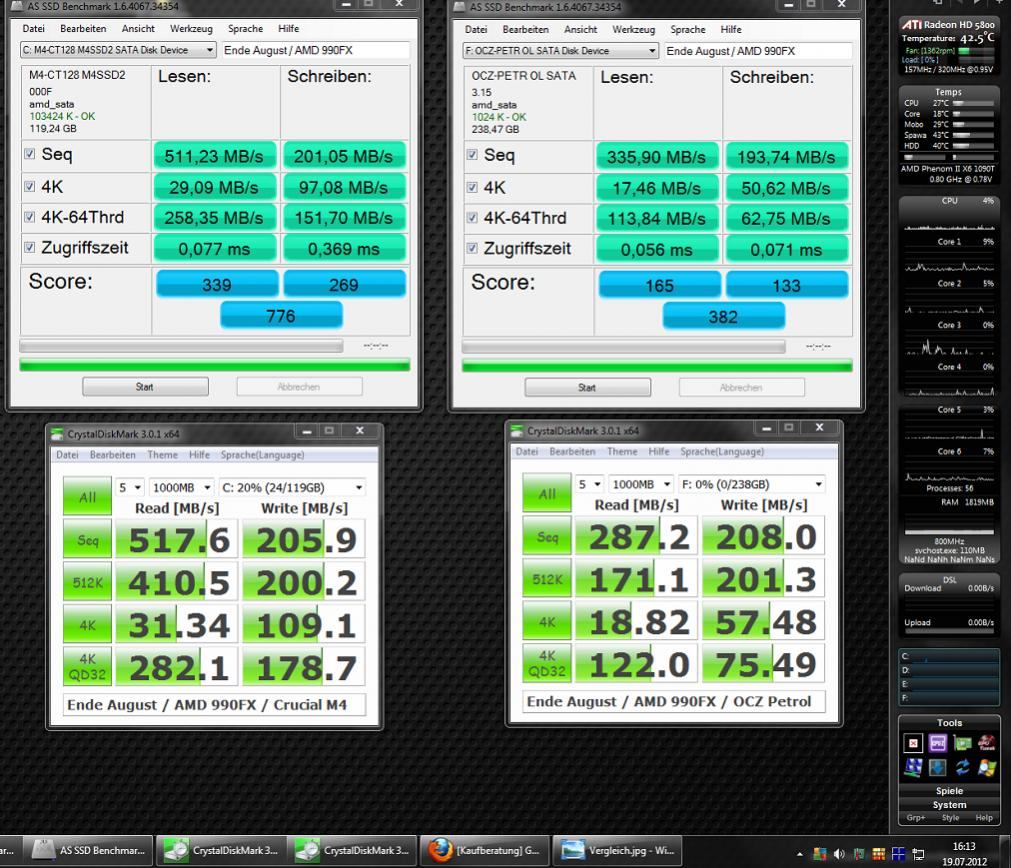Viewport: 1011px width, 868px height.
Task: Switch to AS SSD Benchmark taskbar button
Action: [x=89, y=851]
